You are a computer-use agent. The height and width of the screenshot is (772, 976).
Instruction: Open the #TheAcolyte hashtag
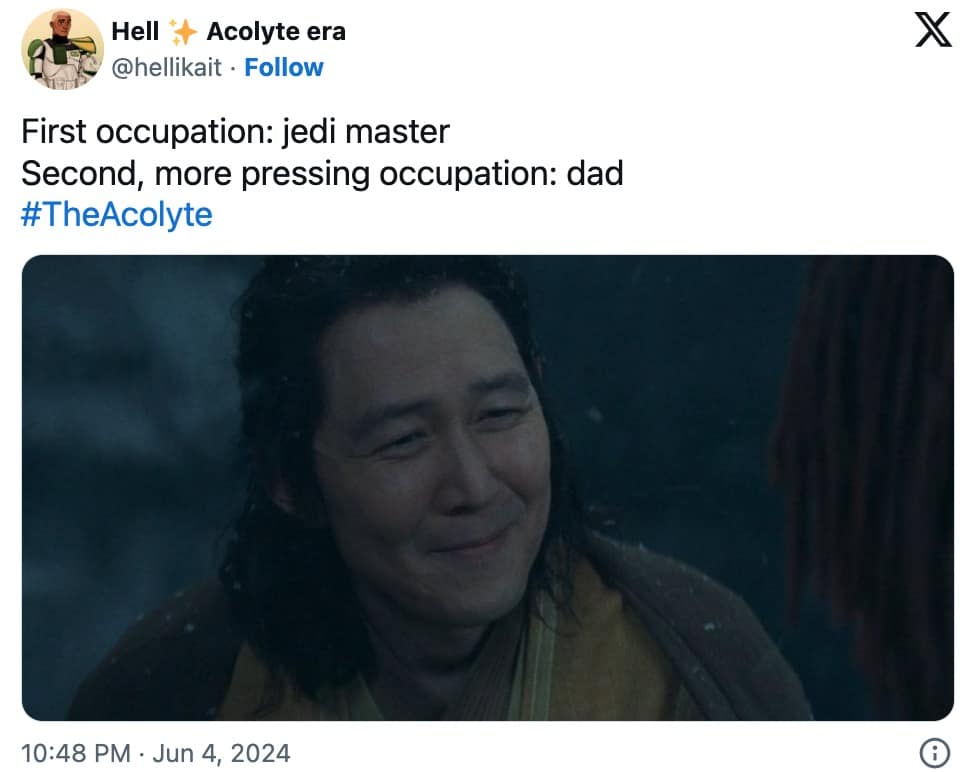(x=117, y=215)
